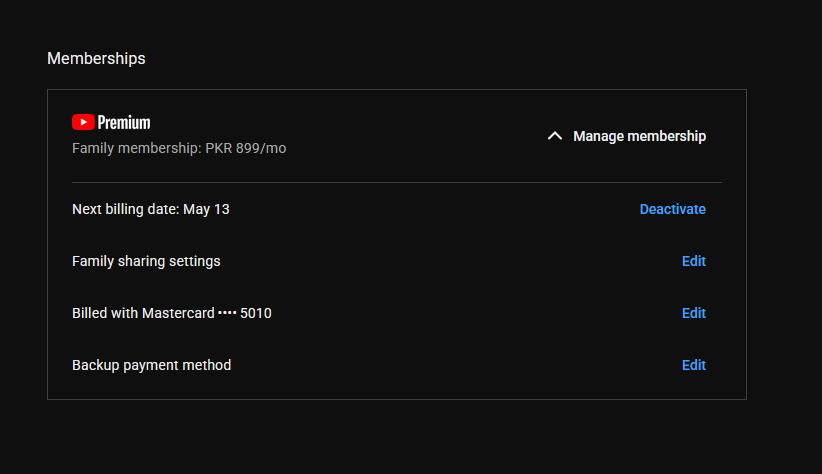Click the Premium wordmark

124,123
